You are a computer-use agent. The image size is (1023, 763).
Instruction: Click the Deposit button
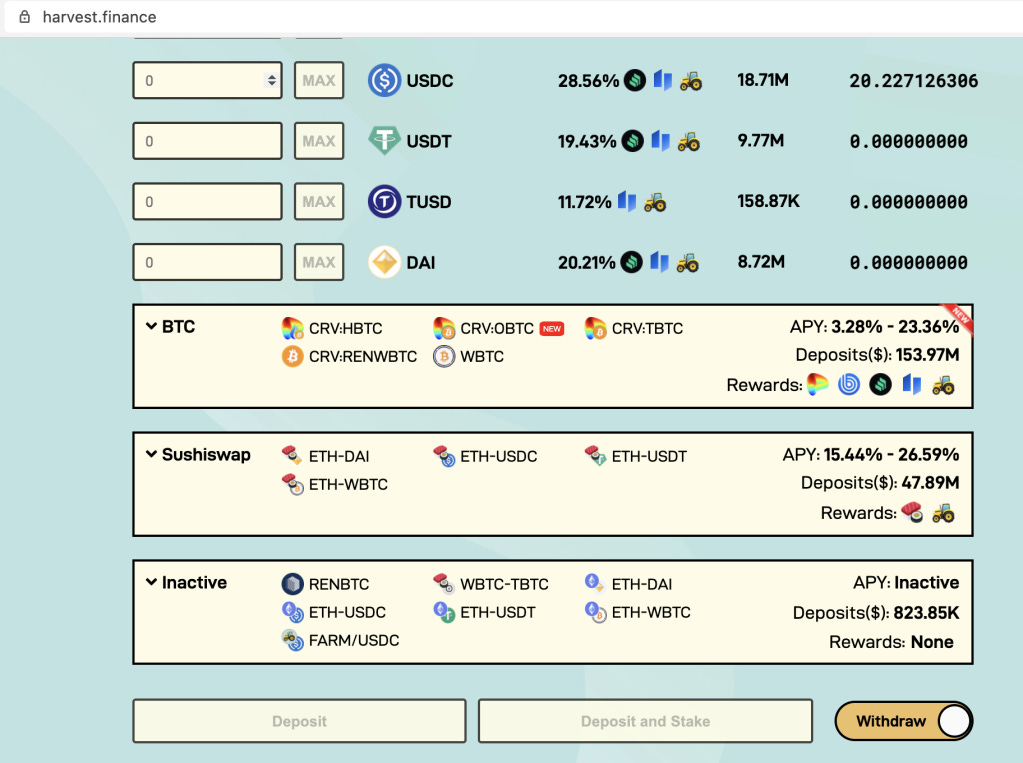pyautogui.click(x=299, y=721)
